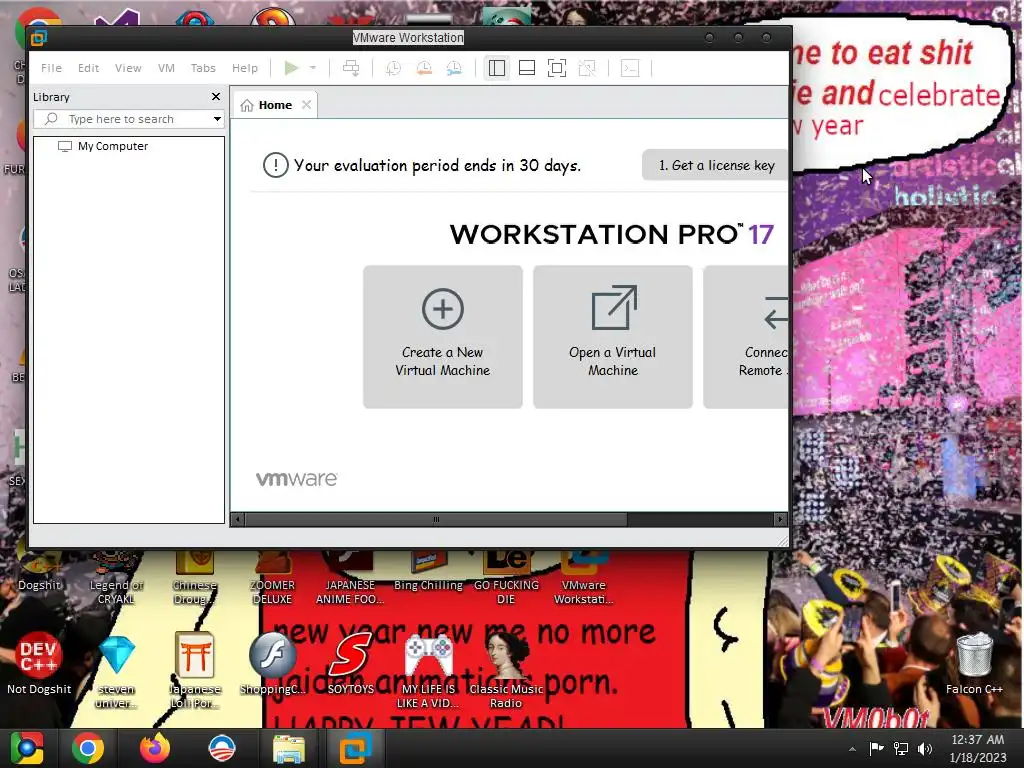Click Send Ctrl+Alt+Del toolbar icon

coord(351,68)
